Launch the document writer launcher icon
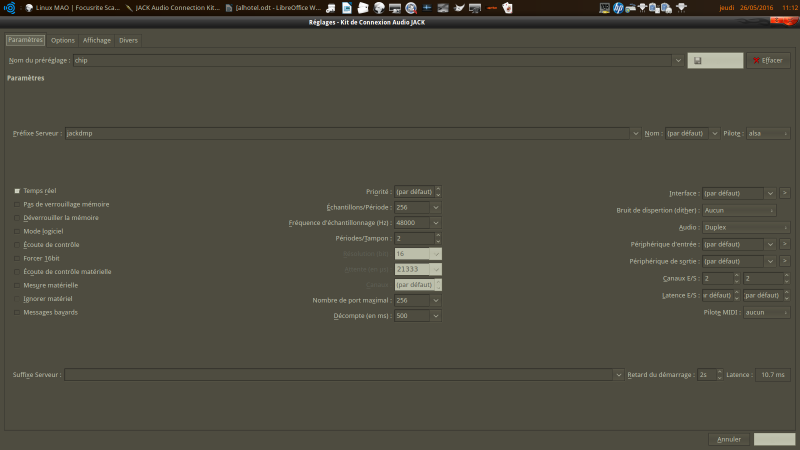 tap(347, 8)
